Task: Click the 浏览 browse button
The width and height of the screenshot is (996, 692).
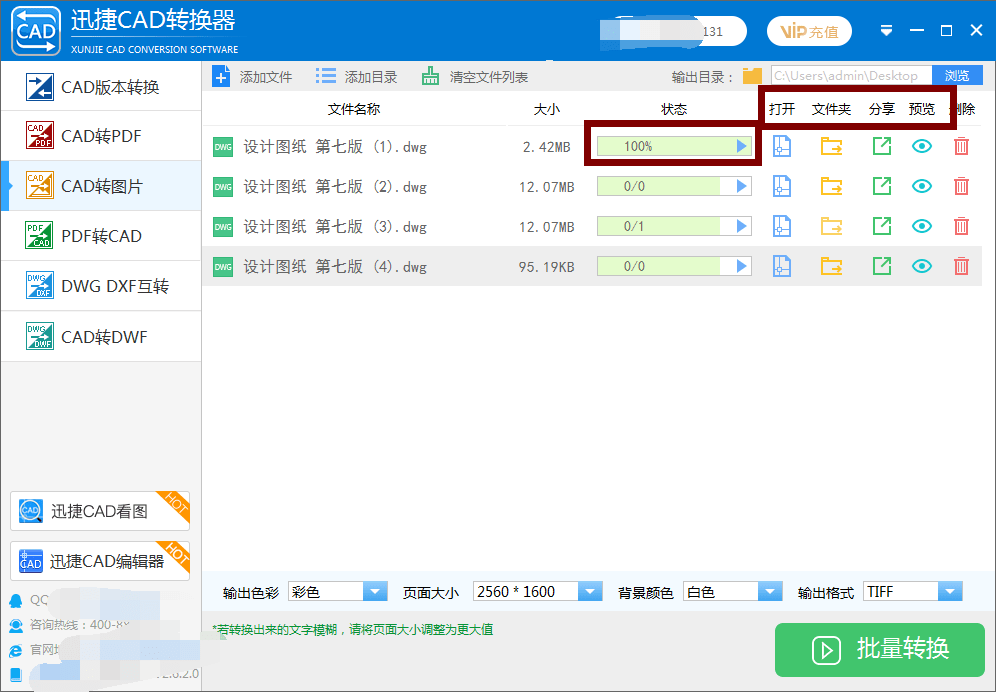Action: tap(957, 76)
